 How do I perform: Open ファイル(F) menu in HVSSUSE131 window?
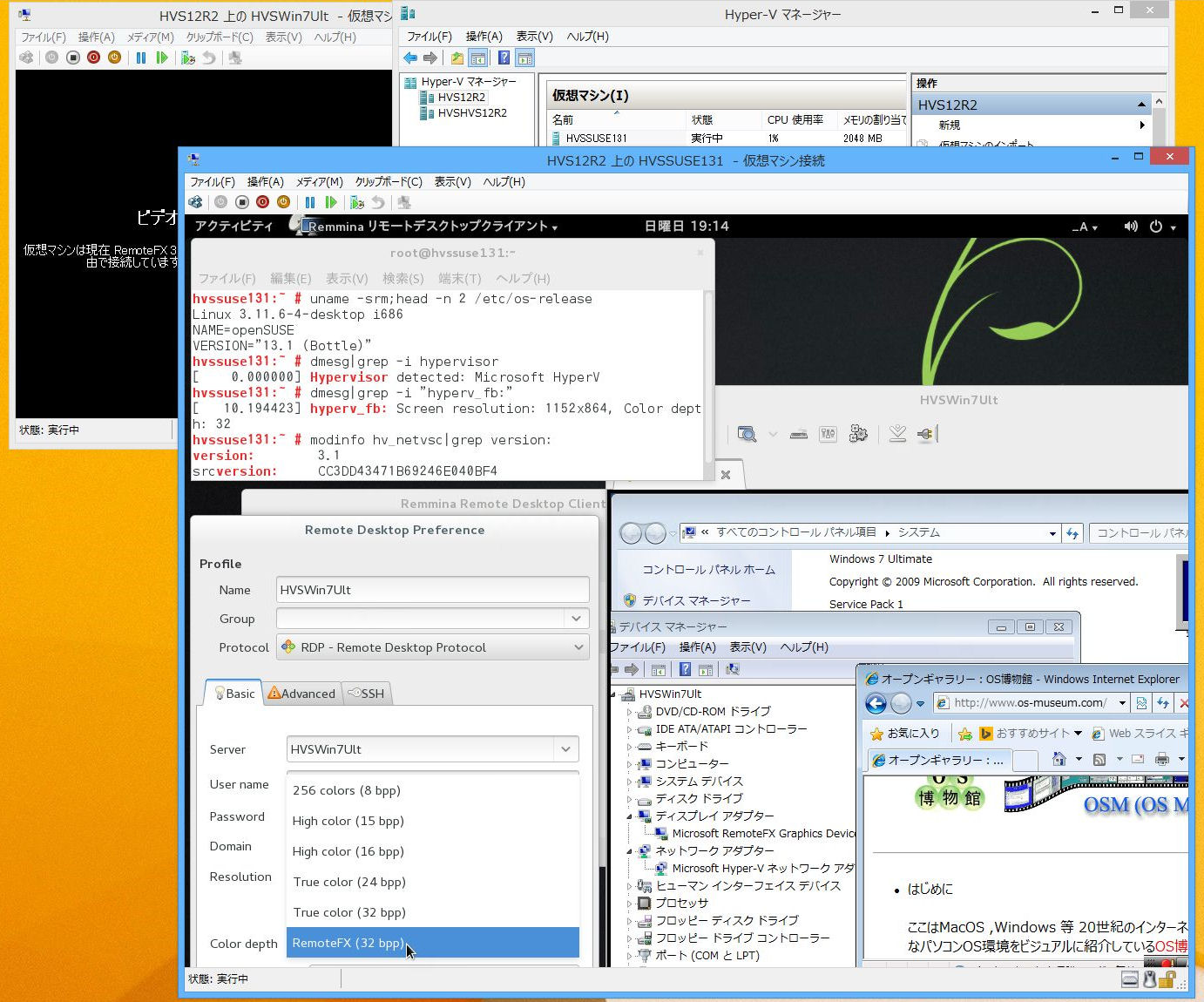[x=213, y=182]
